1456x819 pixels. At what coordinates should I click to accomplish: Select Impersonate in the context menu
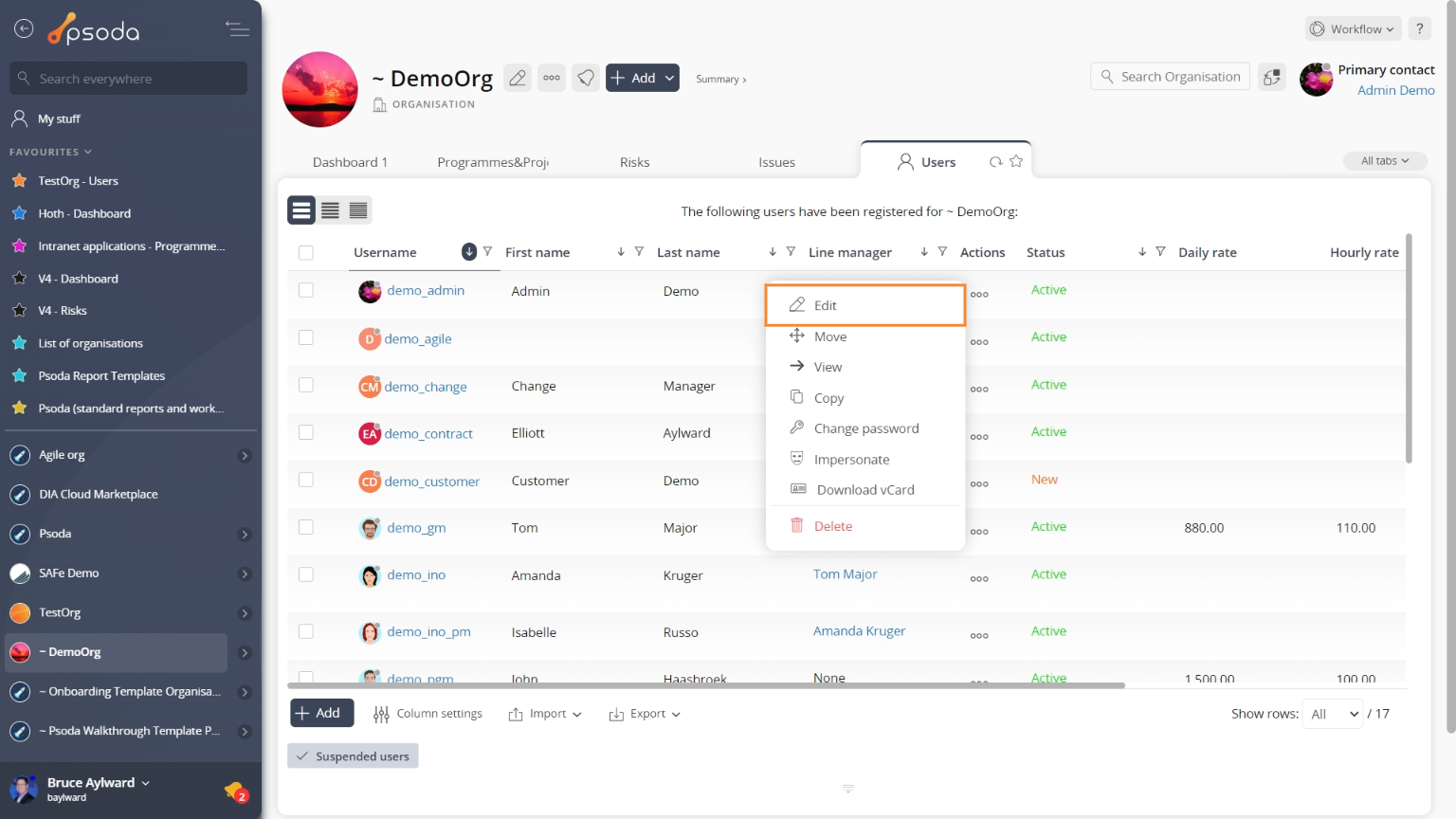point(851,460)
